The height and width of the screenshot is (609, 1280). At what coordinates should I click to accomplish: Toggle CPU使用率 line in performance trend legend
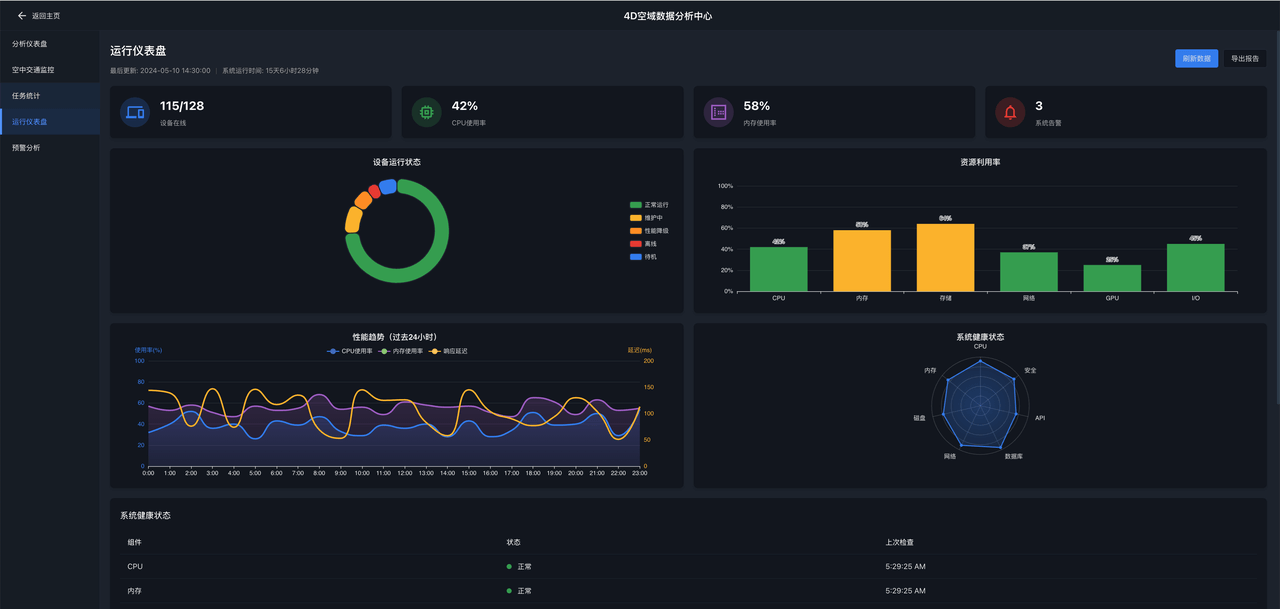(x=350, y=351)
